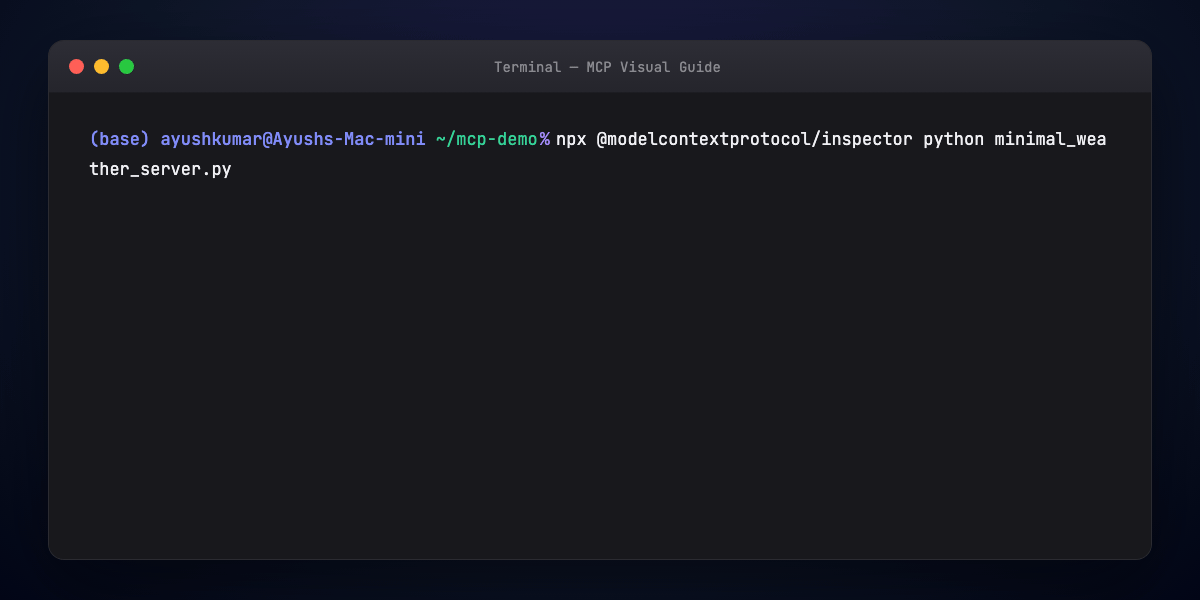Click 'ayushkumar@Ayushs-Mac-mini' in the prompt

293,139
